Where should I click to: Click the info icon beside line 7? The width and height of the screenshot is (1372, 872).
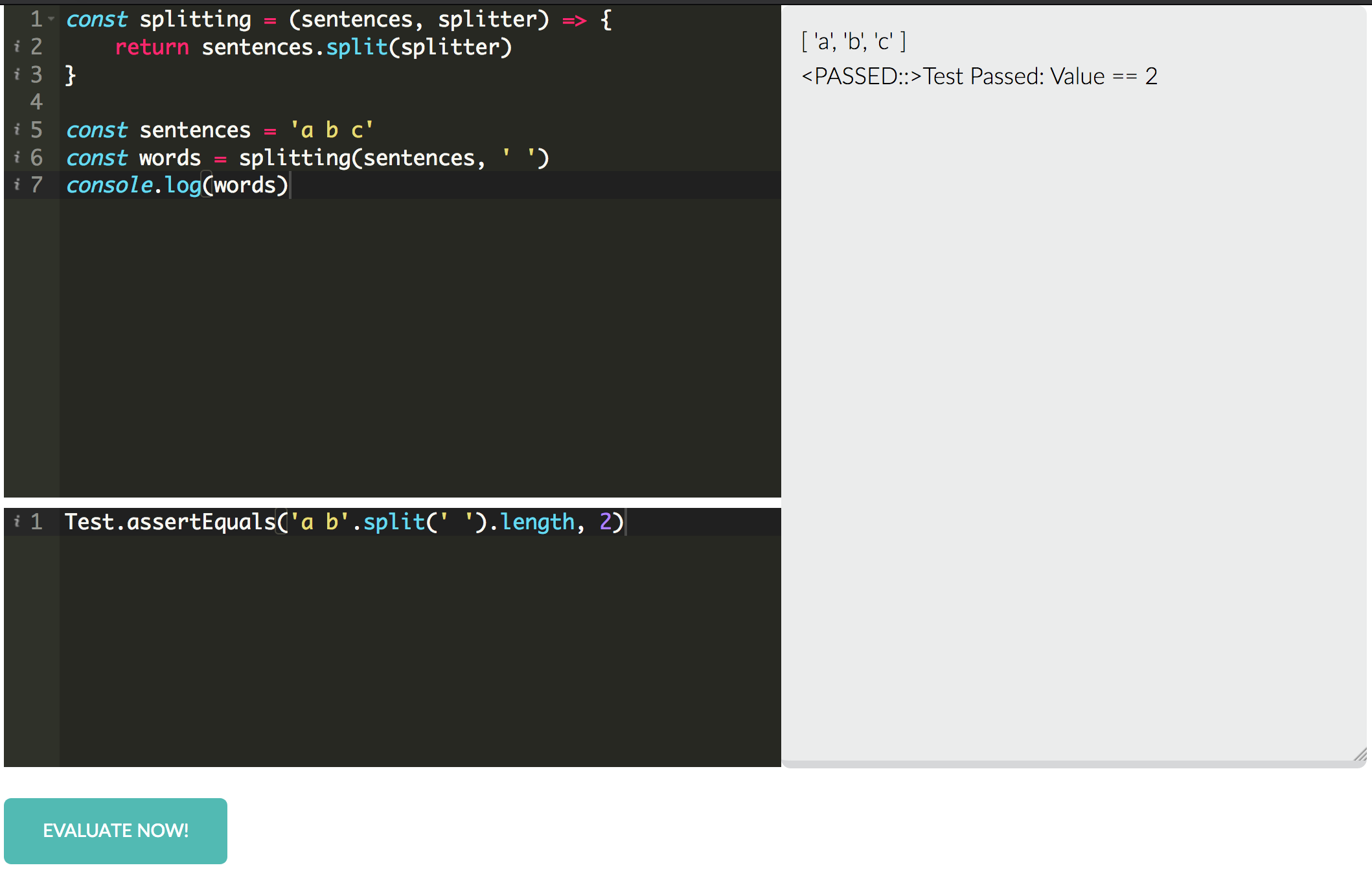pyautogui.click(x=17, y=185)
